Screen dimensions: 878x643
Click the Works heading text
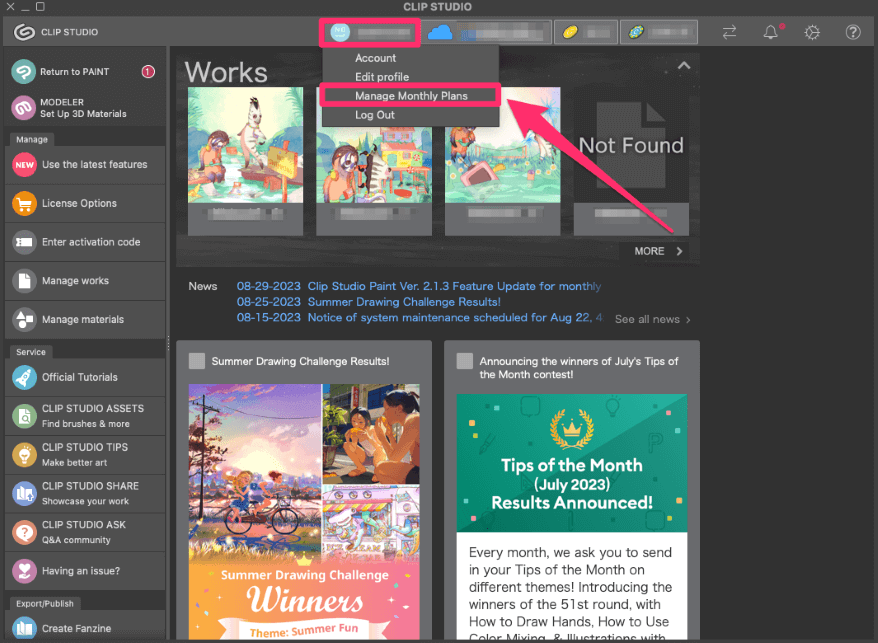(x=226, y=72)
